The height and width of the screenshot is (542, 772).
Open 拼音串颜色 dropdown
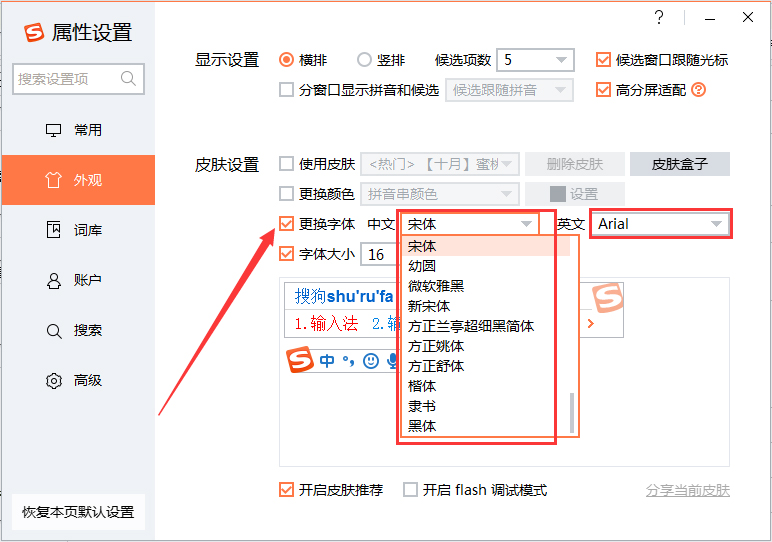click(x=440, y=194)
